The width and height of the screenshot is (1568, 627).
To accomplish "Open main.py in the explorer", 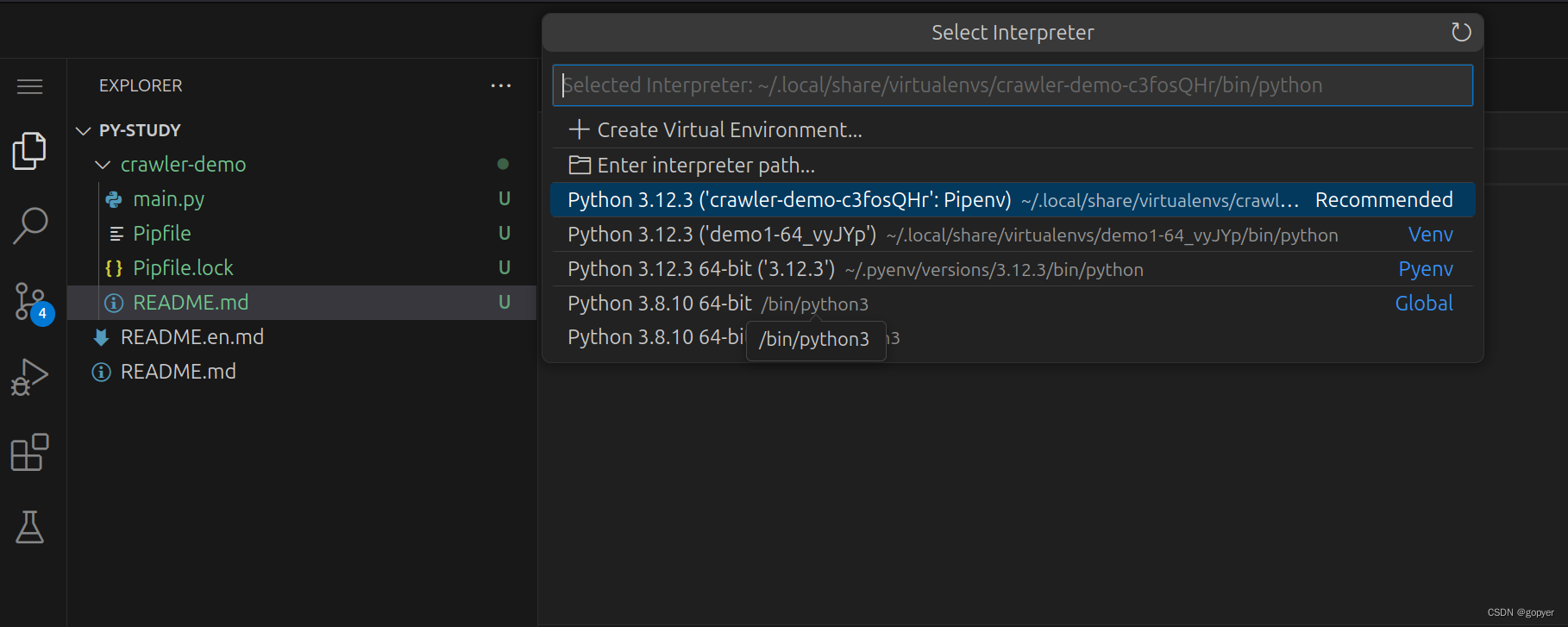I will pos(168,199).
